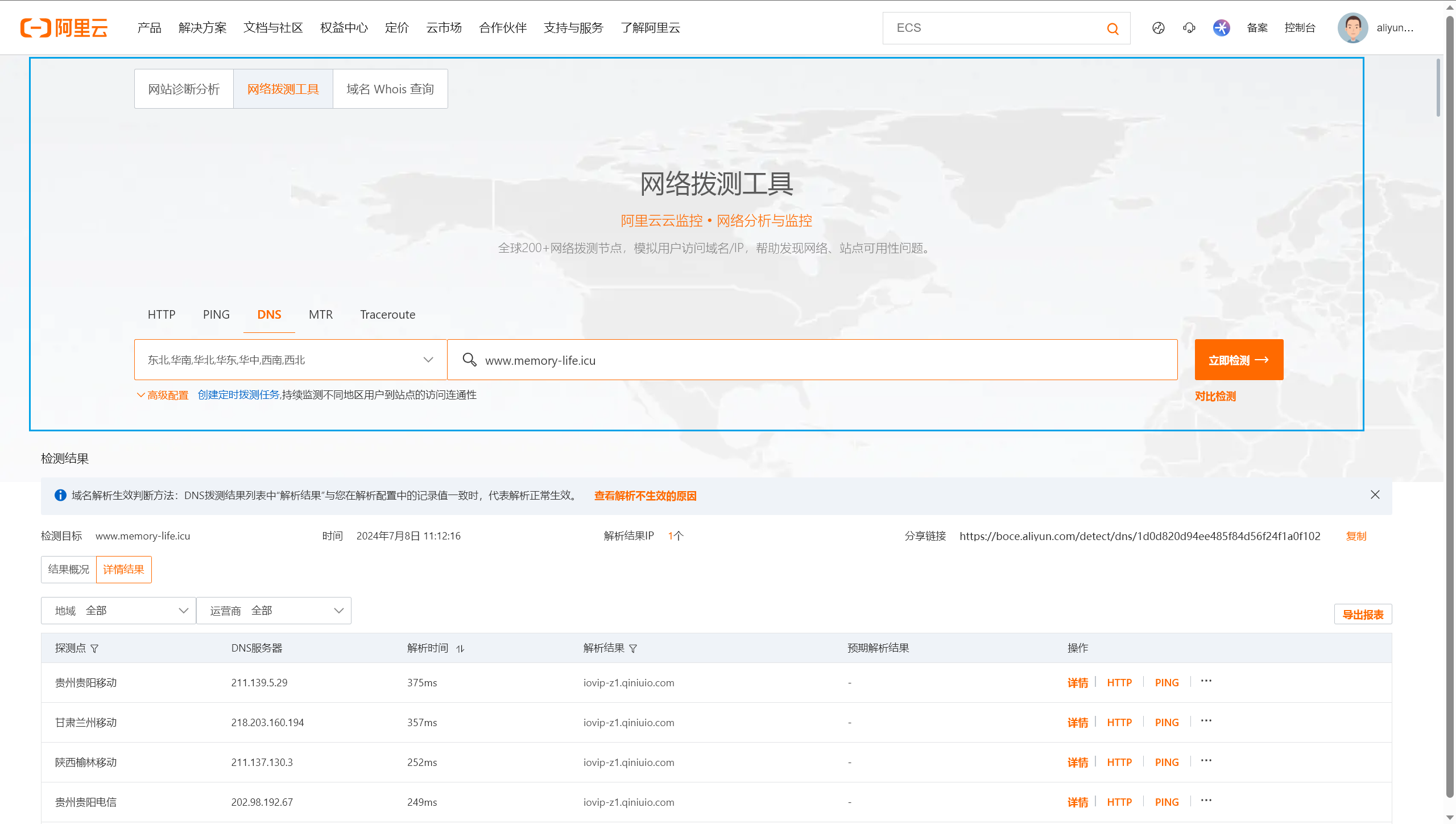Click the 1个 resolved IP count
The image size is (1456, 824).
(x=676, y=536)
